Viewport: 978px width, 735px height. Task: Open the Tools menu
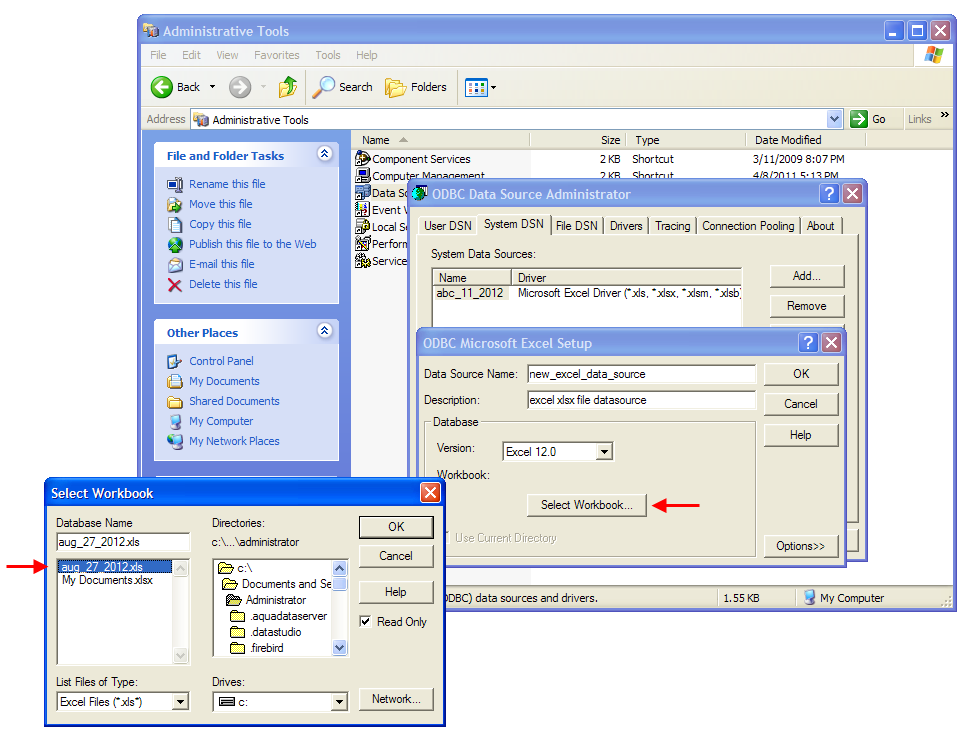pos(327,55)
